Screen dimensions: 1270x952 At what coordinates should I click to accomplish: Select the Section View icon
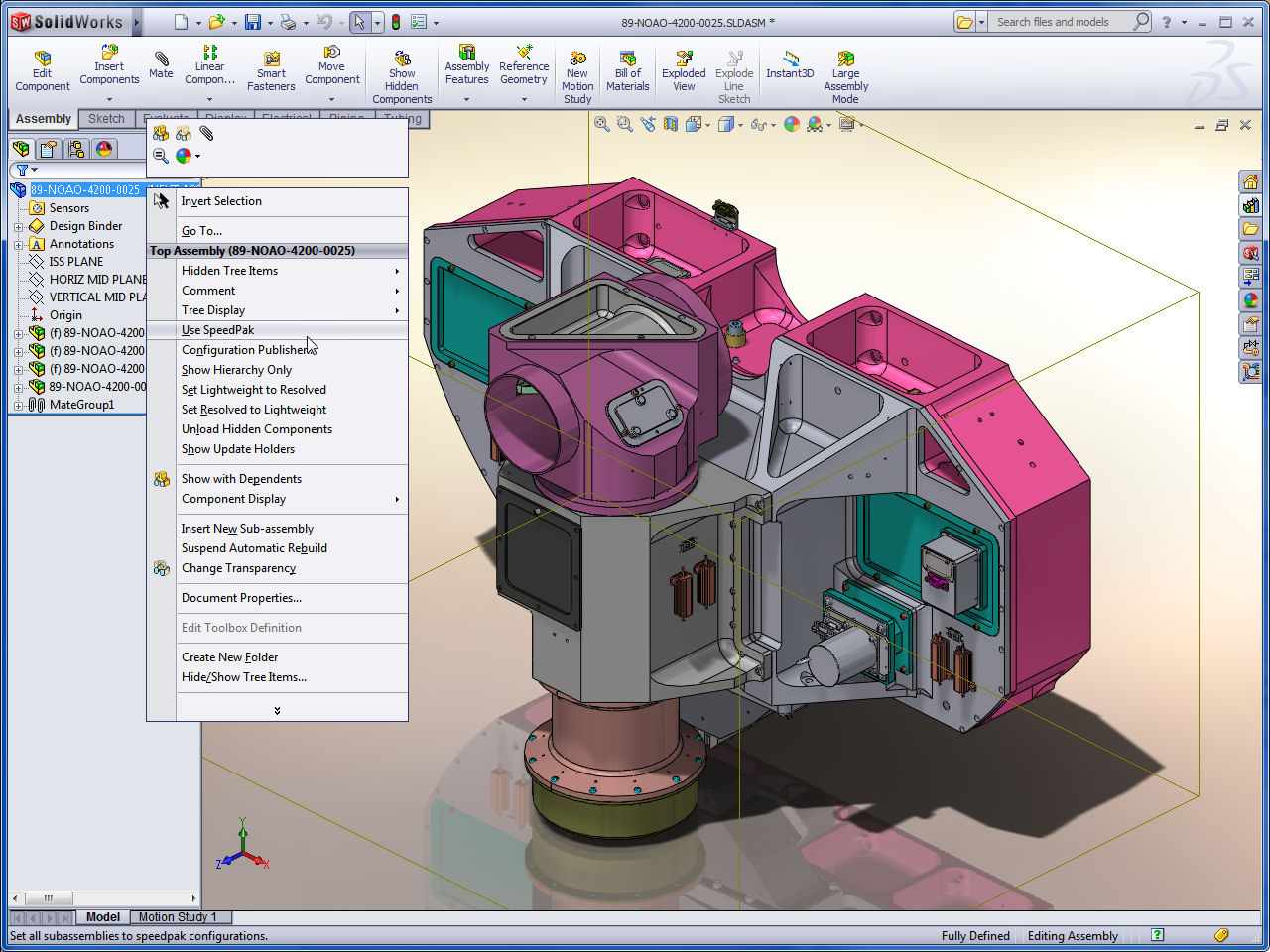[671, 124]
